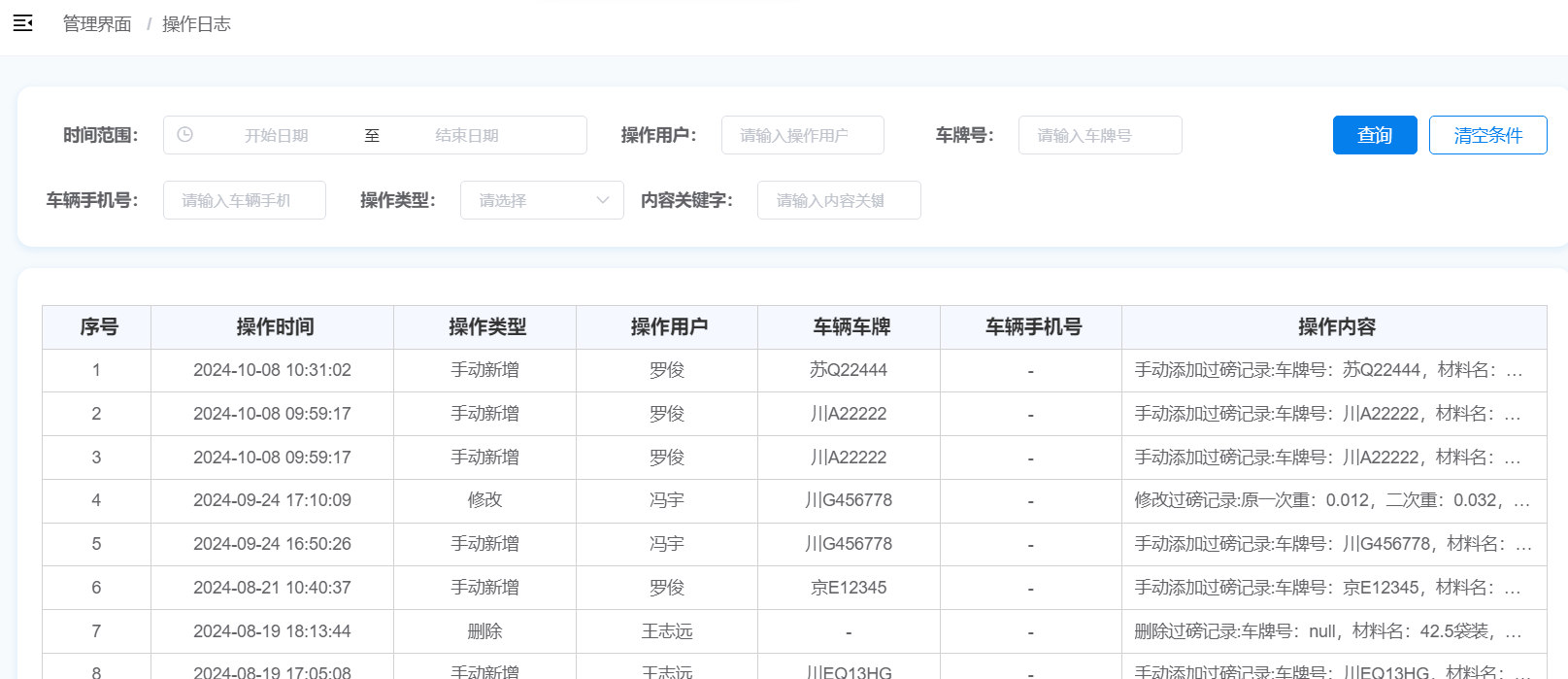The image size is (1568, 679).
Task: Click the 操作时间 column header
Action: tap(273, 327)
